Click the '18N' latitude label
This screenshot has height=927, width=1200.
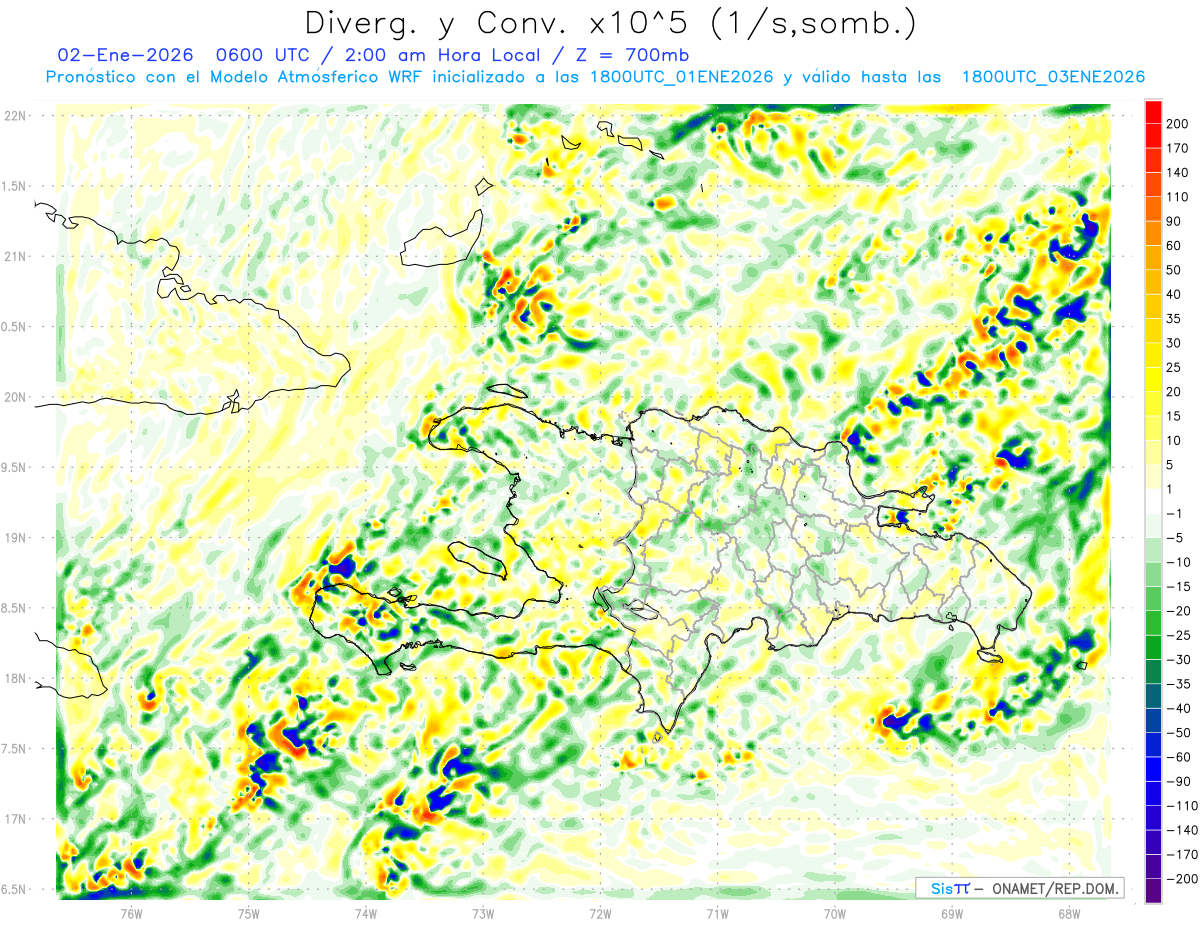click(x=15, y=679)
